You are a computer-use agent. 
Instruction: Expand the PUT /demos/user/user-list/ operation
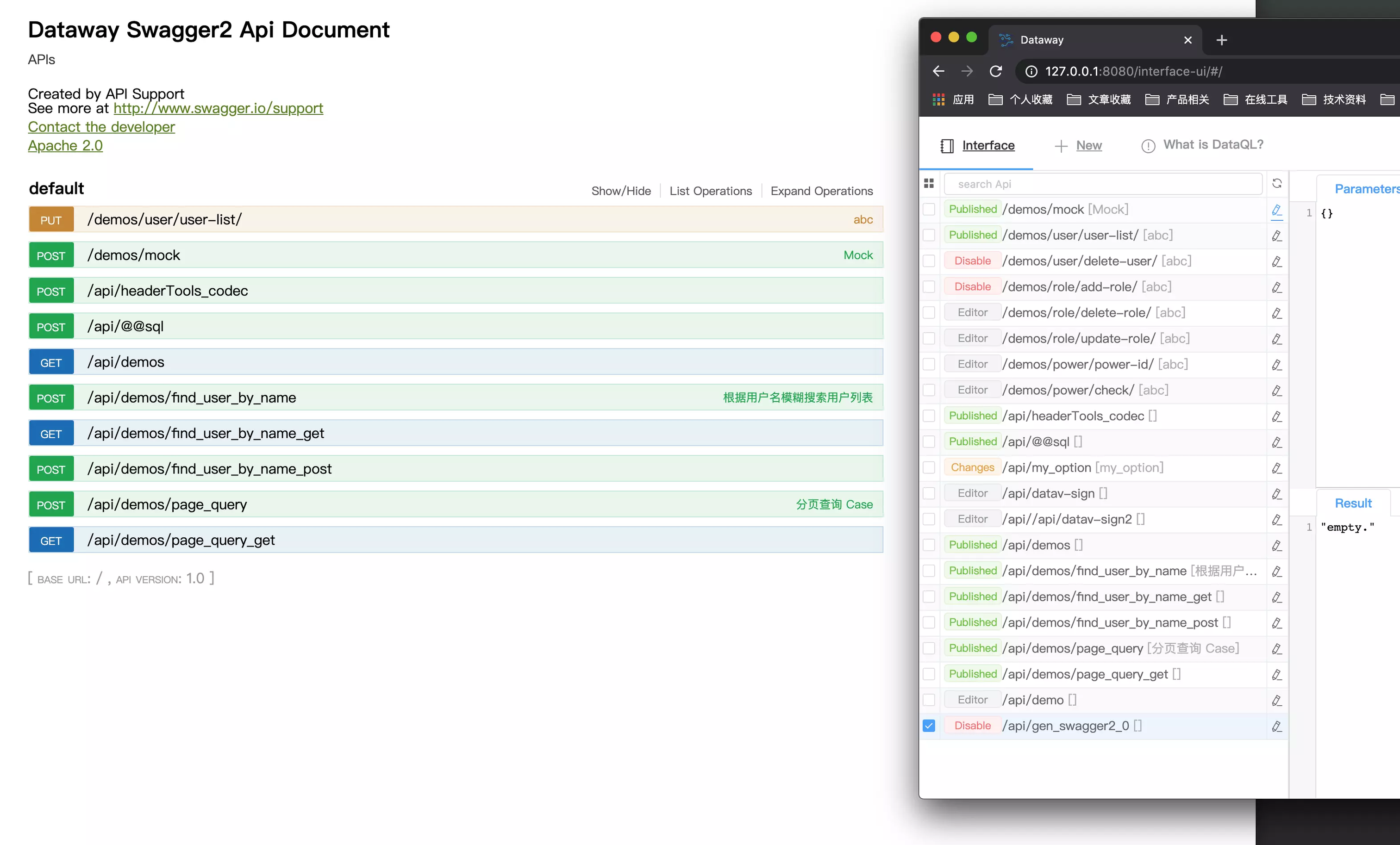(165, 219)
